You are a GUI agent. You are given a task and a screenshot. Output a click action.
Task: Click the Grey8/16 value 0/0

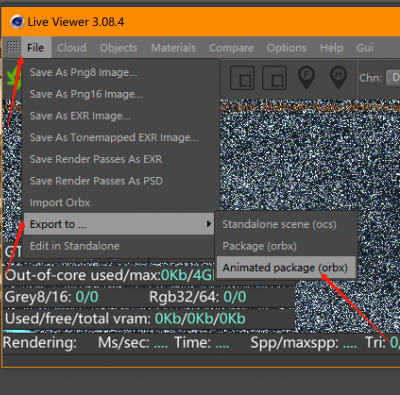[87, 297]
